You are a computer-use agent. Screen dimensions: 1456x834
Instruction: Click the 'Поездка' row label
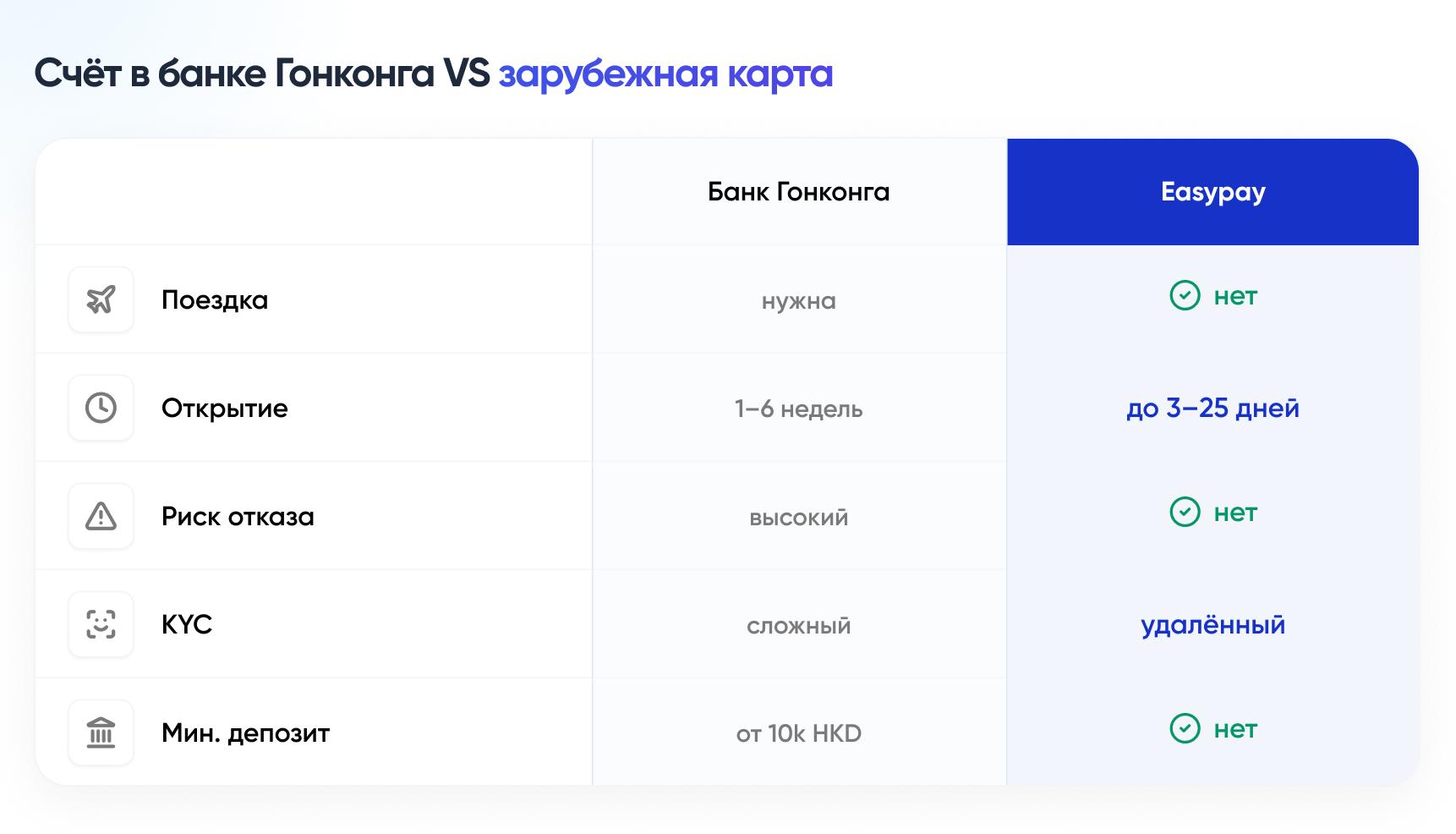coord(215,300)
